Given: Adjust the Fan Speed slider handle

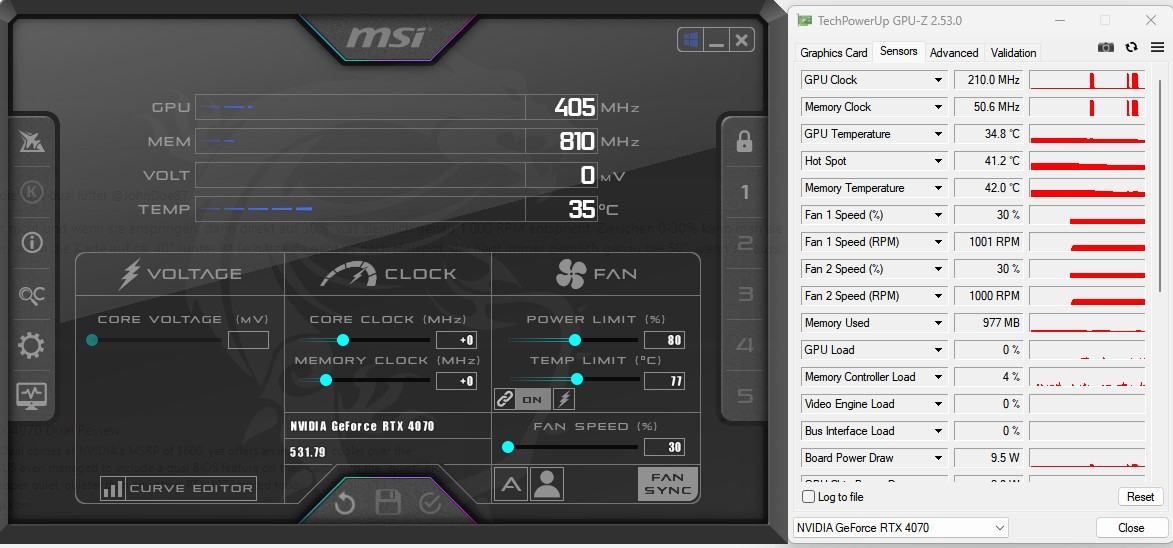Looking at the screenshot, I should 508,447.
